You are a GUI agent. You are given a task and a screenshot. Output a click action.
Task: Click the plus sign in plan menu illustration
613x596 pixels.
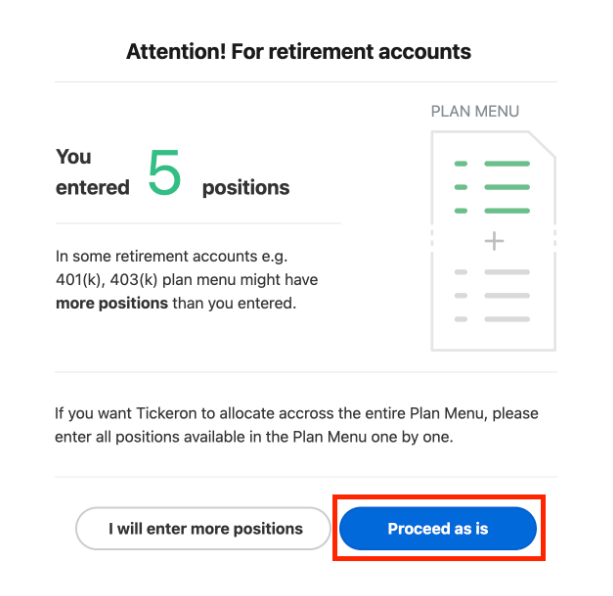[494, 241]
